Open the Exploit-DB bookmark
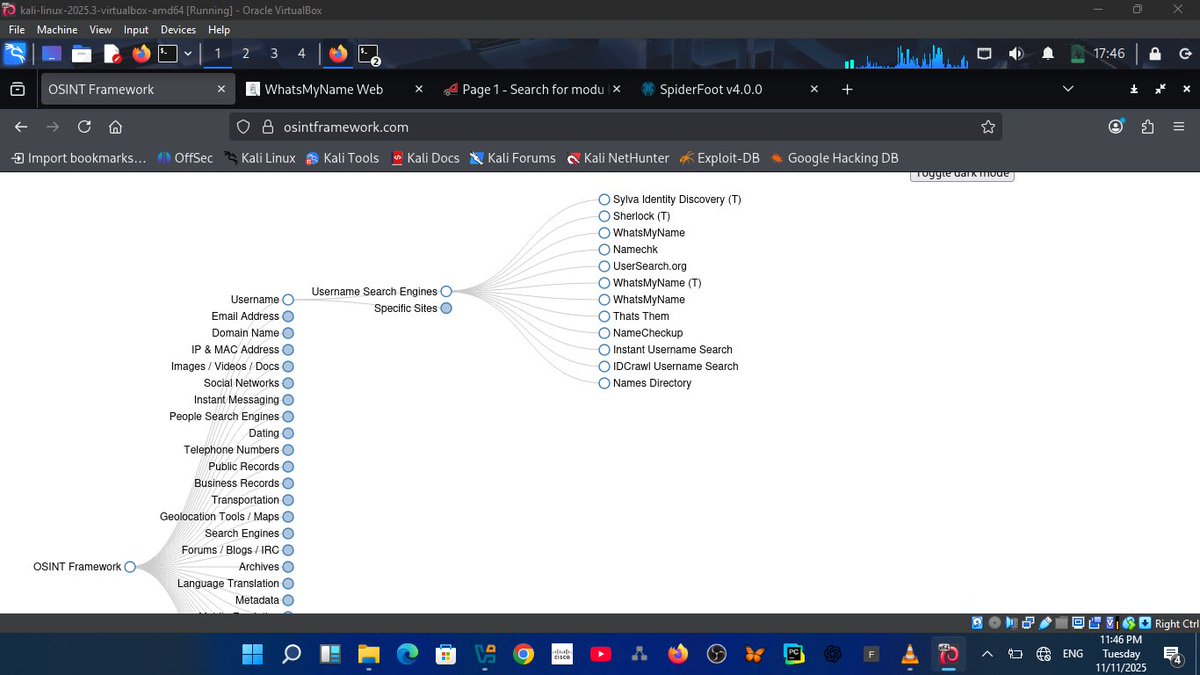 point(719,158)
